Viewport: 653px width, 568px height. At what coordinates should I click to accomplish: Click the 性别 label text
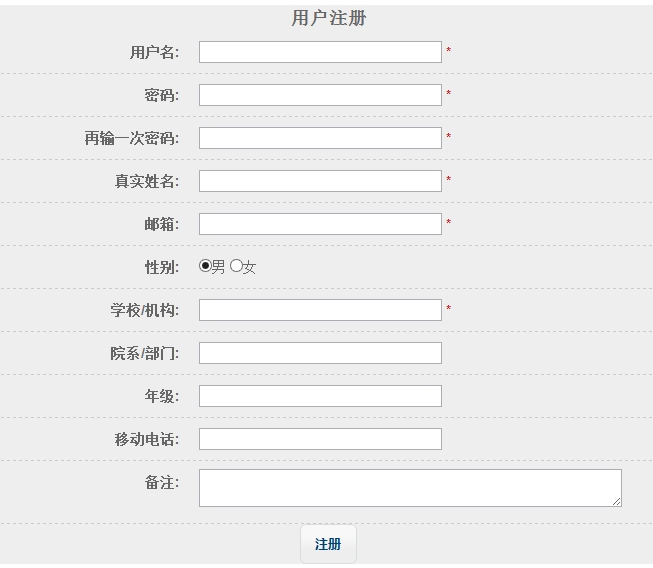click(x=161, y=267)
